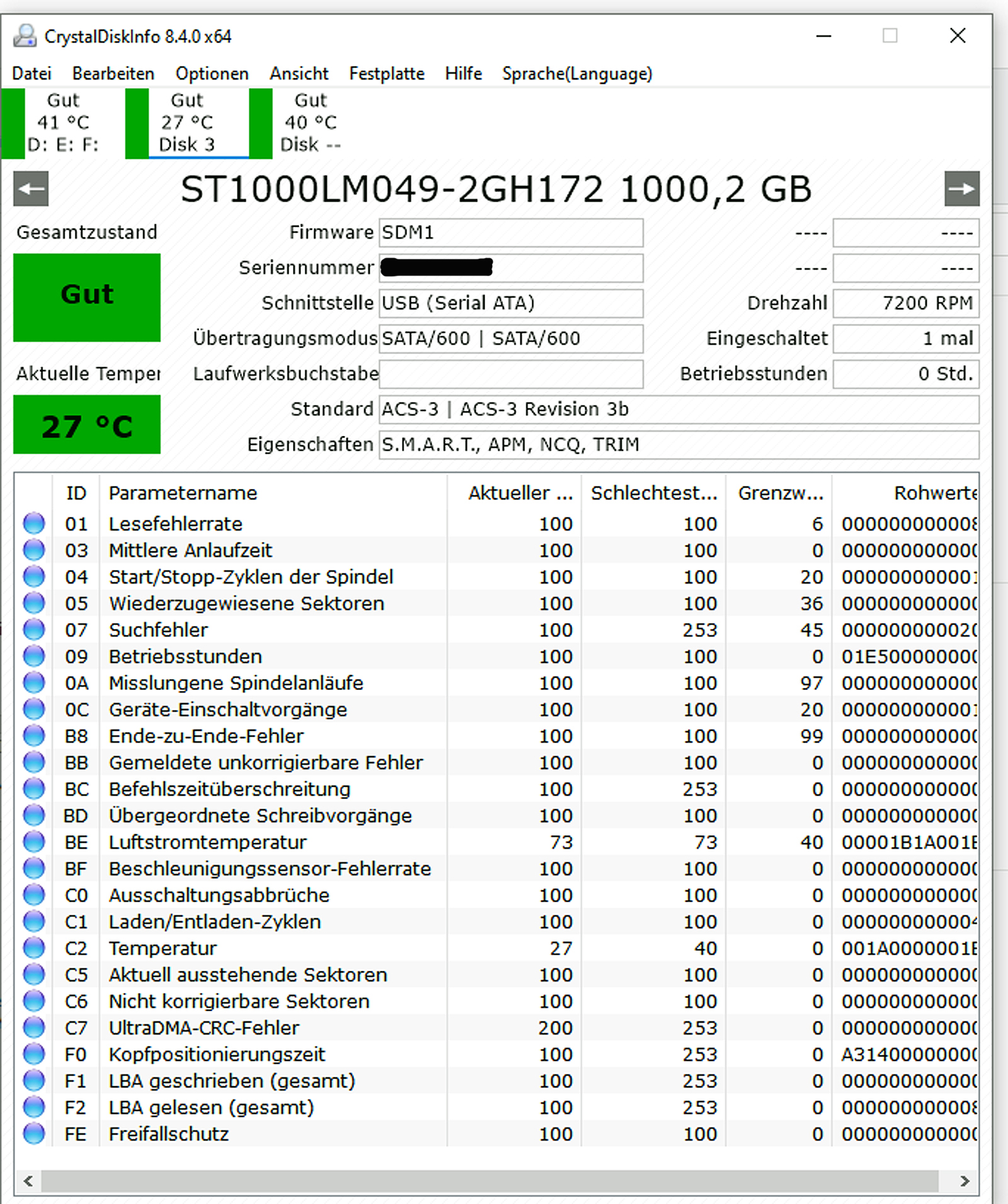Screen dimensions: 1008x1204
Task: Click the Parametername column header
Action: (273, 493)
